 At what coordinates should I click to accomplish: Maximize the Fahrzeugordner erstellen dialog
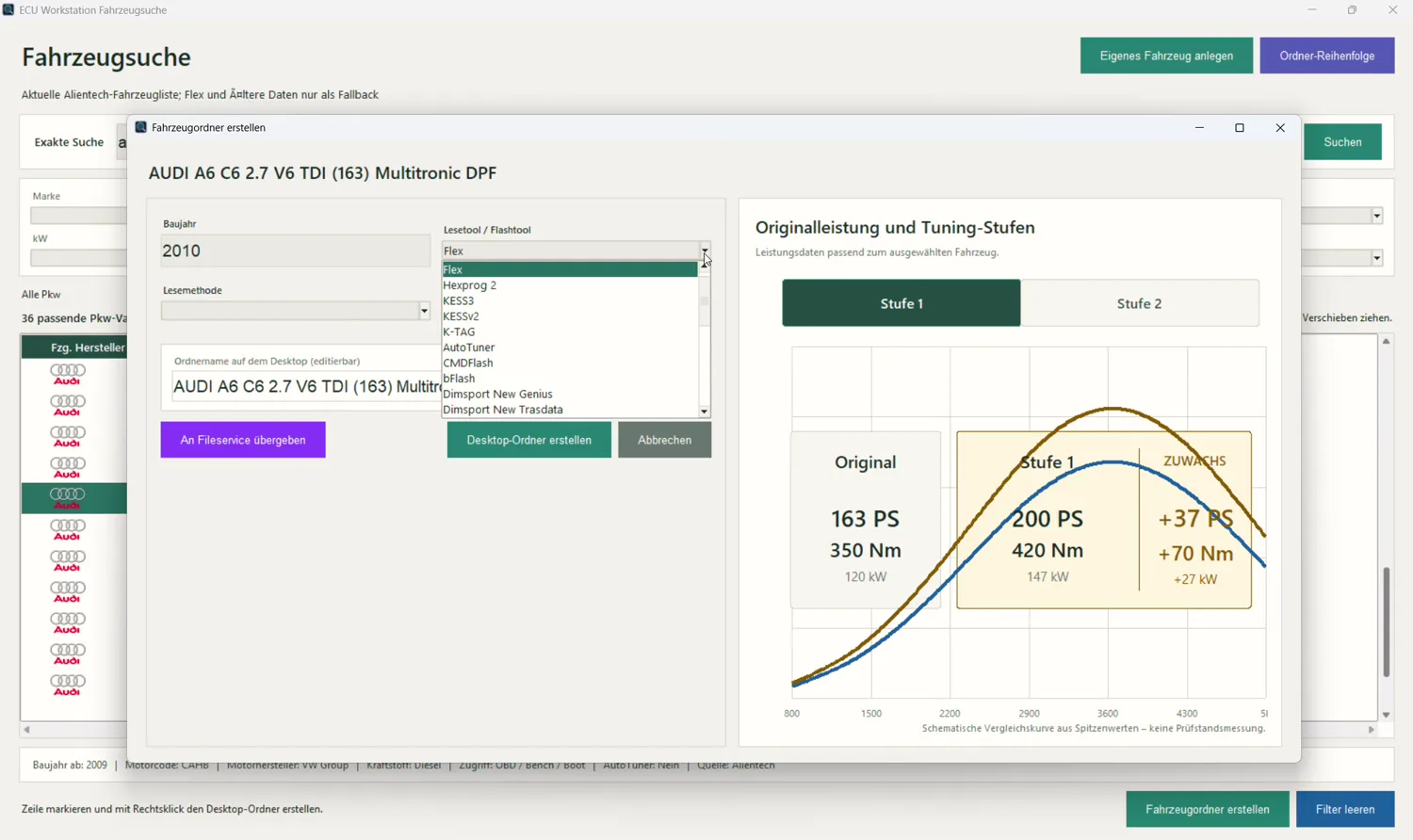[1240, 128]
